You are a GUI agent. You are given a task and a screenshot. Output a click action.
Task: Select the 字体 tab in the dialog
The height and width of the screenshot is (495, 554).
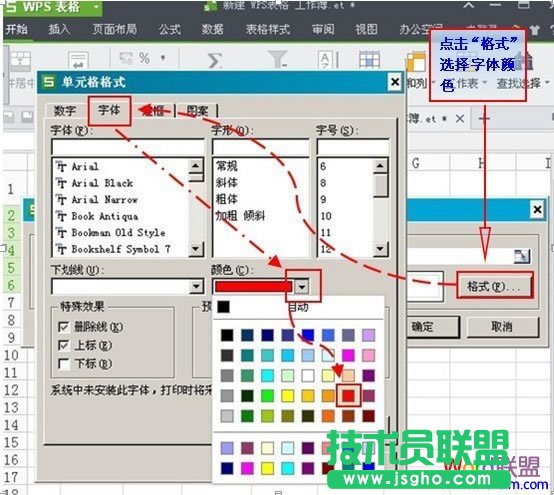pyautogui.click(x=109, y=111)
